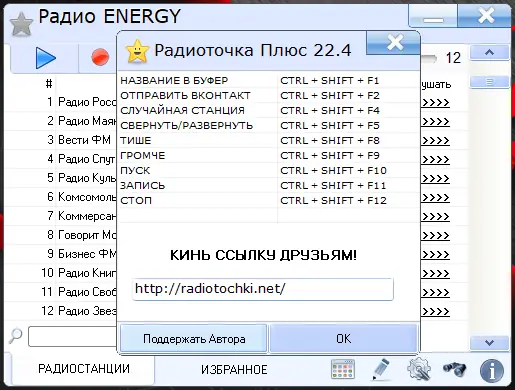Click the ПУСК hotkey row
Viewport: 515px width, 390px height.
(268, 170)
